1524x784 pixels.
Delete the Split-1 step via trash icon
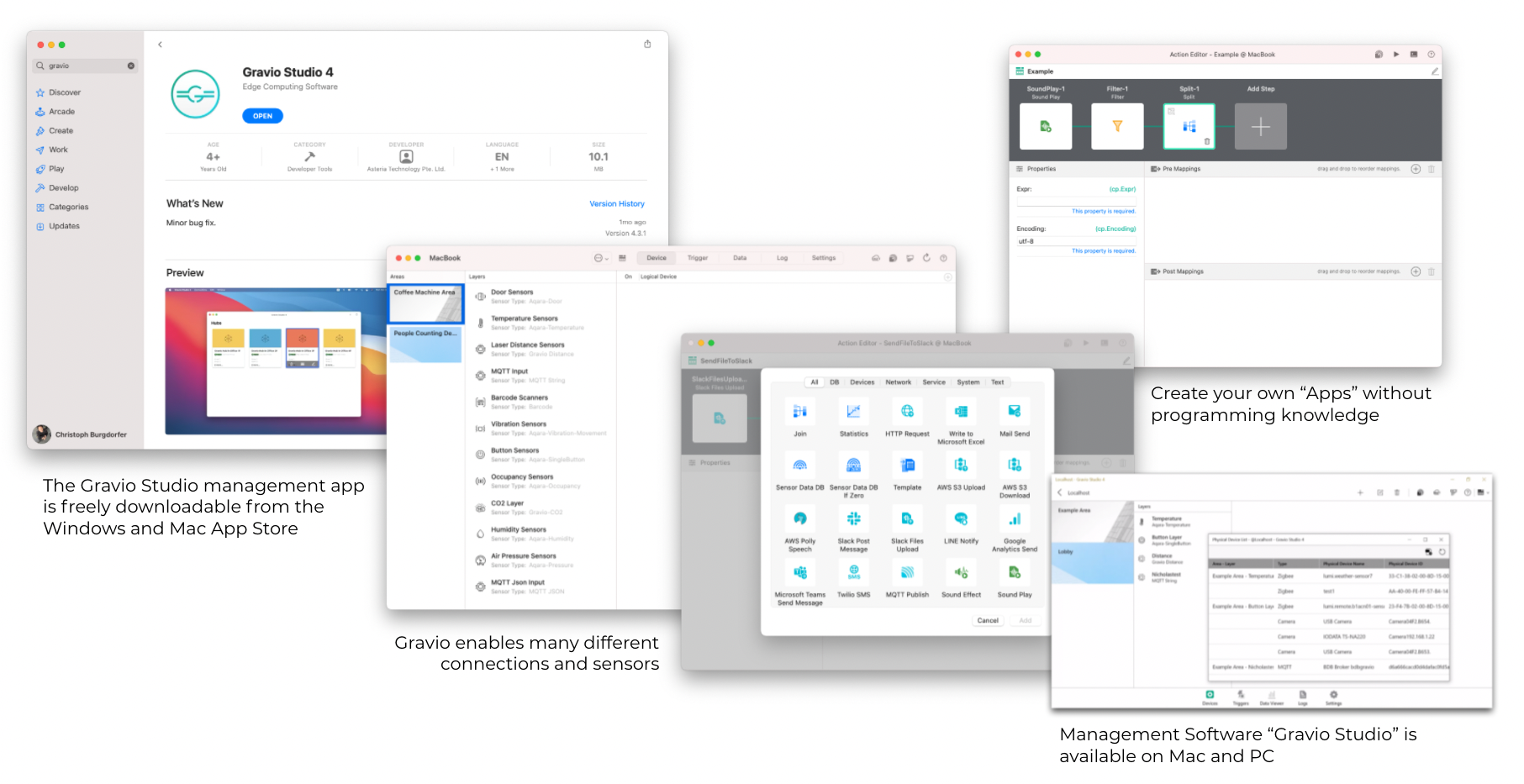click(x=1207, y=141)
